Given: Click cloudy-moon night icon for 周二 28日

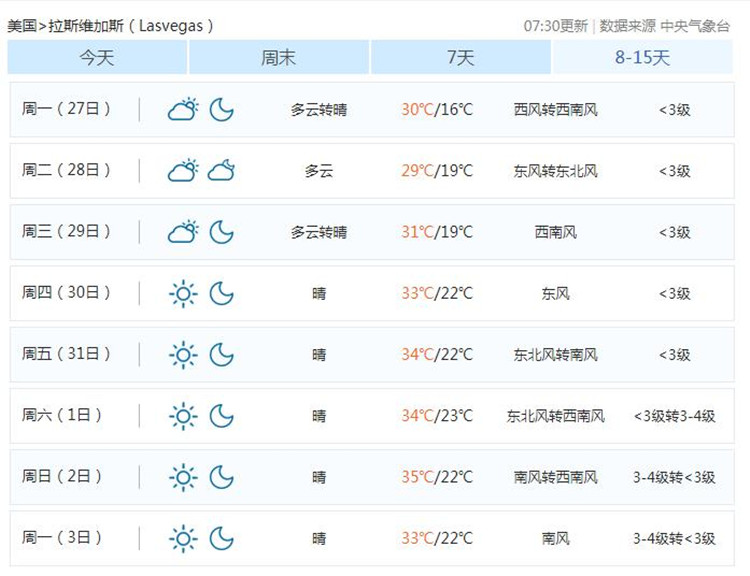Looking at the screenshot, I should [x=221, y=170].
